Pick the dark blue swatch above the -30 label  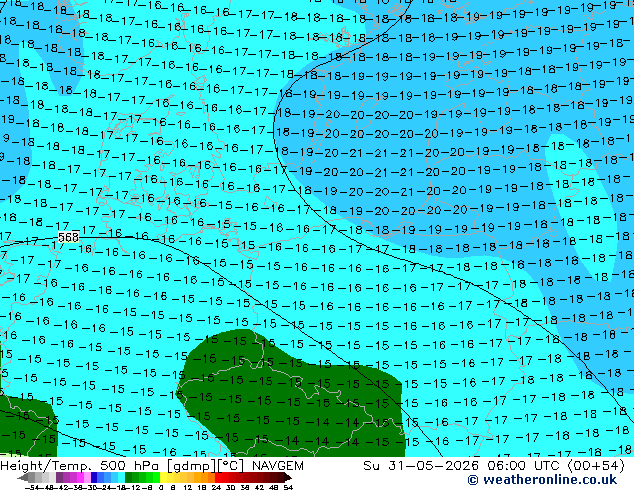coord(94,478)
